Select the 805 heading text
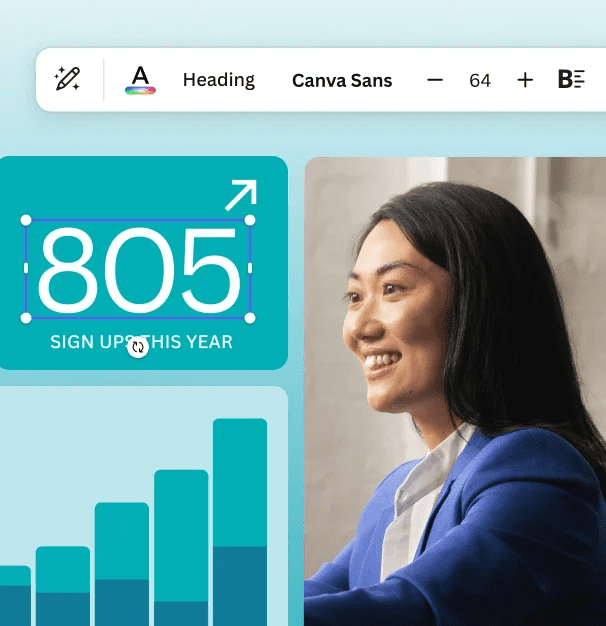 [x=139, y=270]
